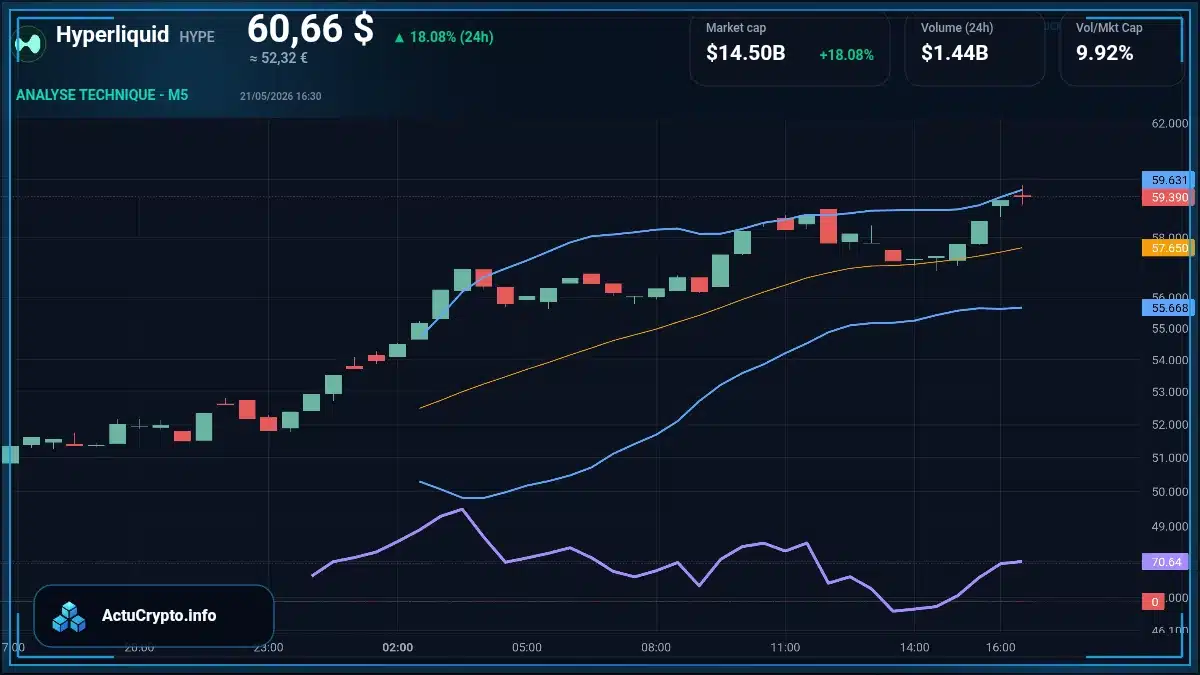
Task: Click the Market cap card title
Action: (736, 28)
